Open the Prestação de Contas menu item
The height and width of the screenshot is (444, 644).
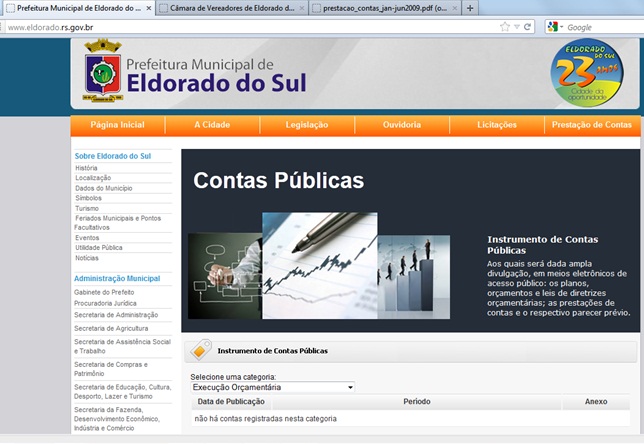point(592,125)
